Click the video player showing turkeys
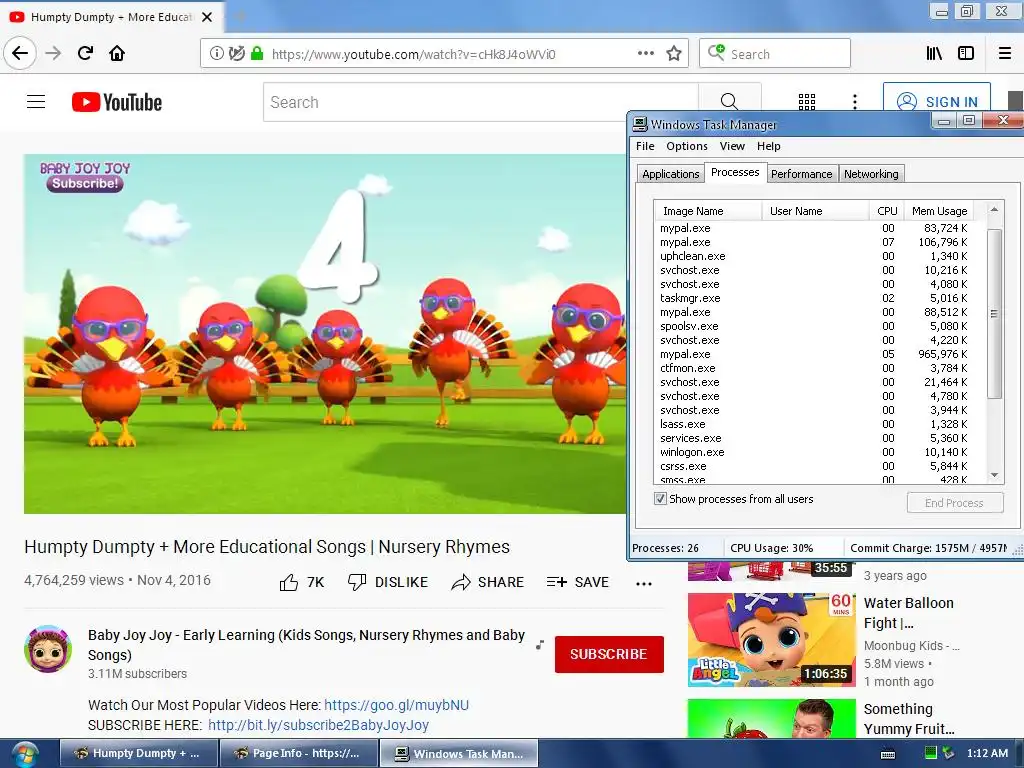The height and width of the screenshot is (768, 1024). 325,334
